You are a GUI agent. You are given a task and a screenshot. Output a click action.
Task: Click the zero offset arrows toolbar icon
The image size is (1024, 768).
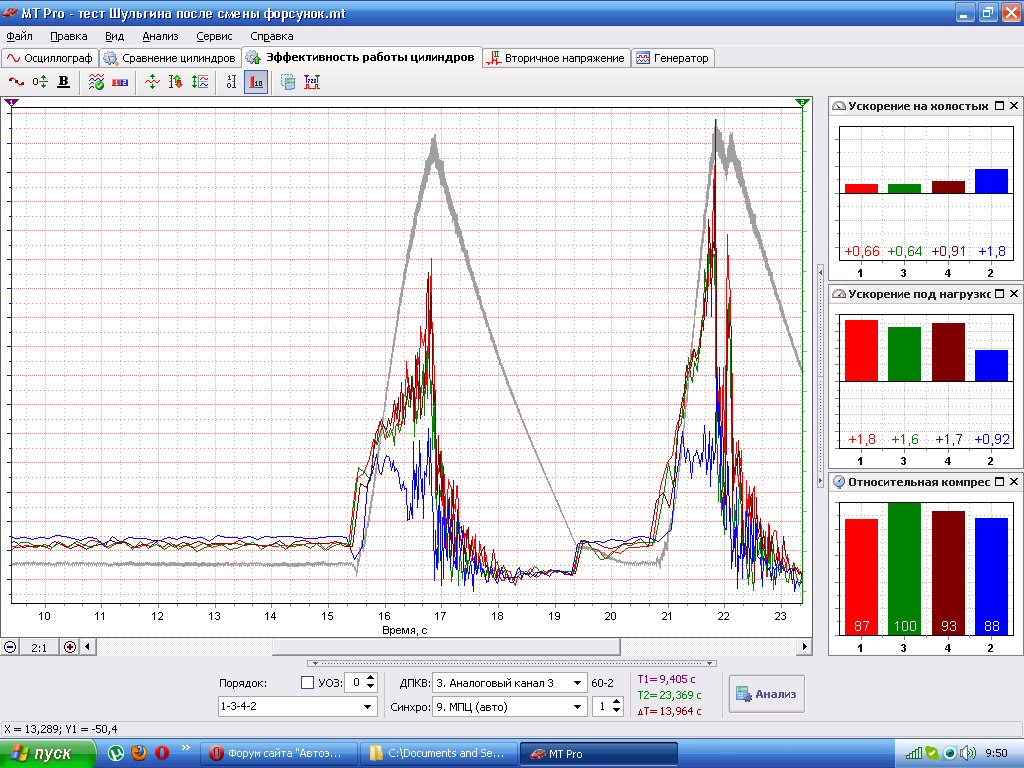click(40, 82)
